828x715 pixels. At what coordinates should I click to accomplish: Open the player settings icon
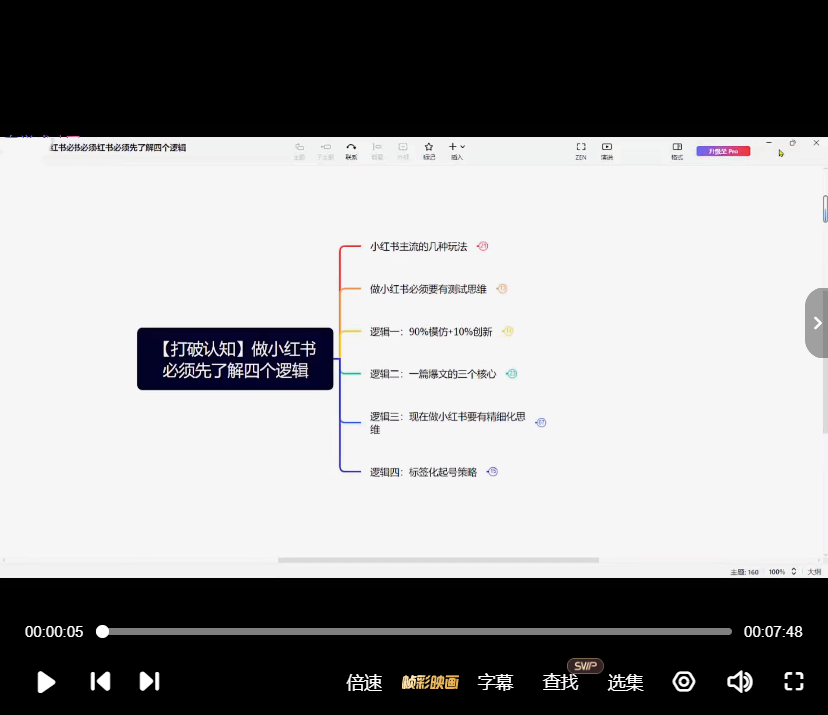(x=684, y=682)
